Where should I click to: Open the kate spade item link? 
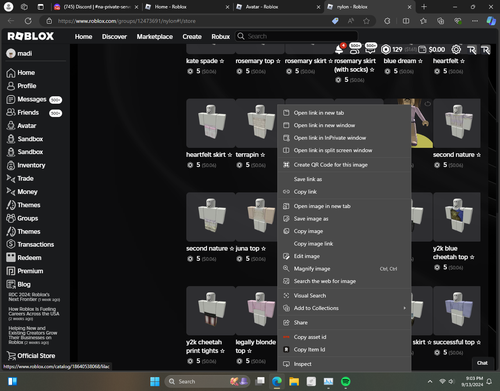click(205, 61)
